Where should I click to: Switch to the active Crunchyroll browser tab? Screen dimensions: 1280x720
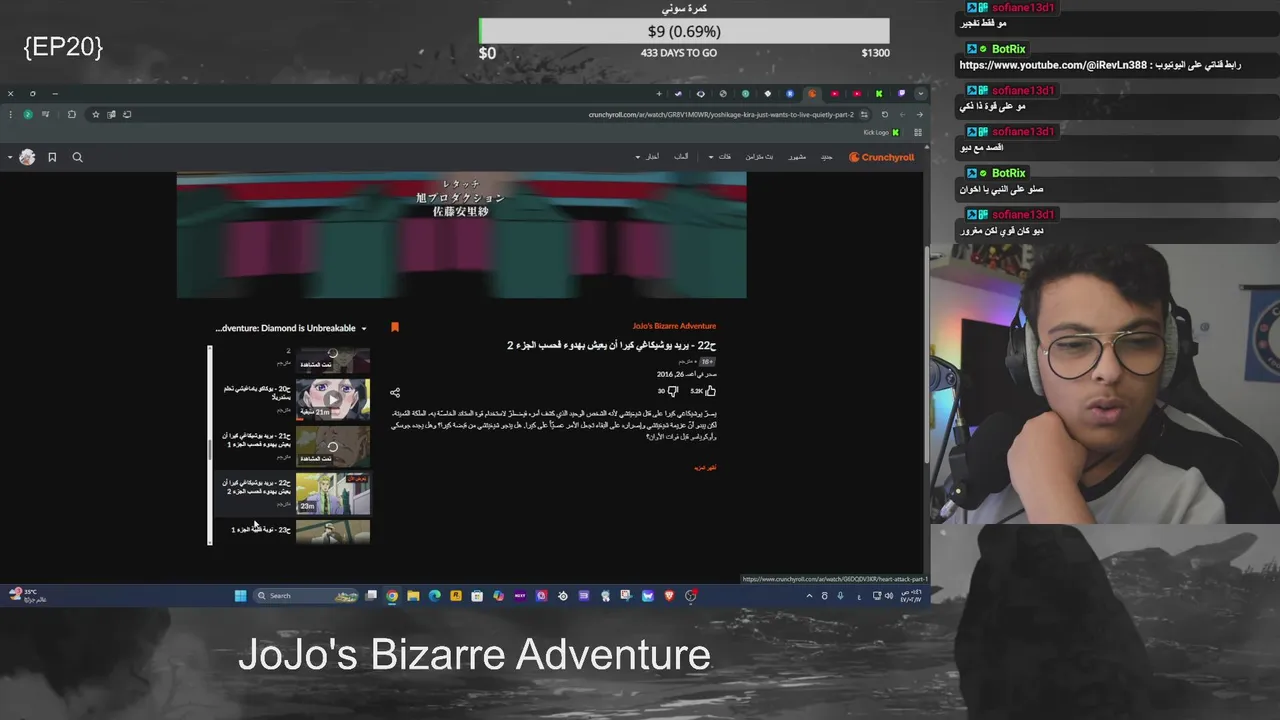pos(812,94)
